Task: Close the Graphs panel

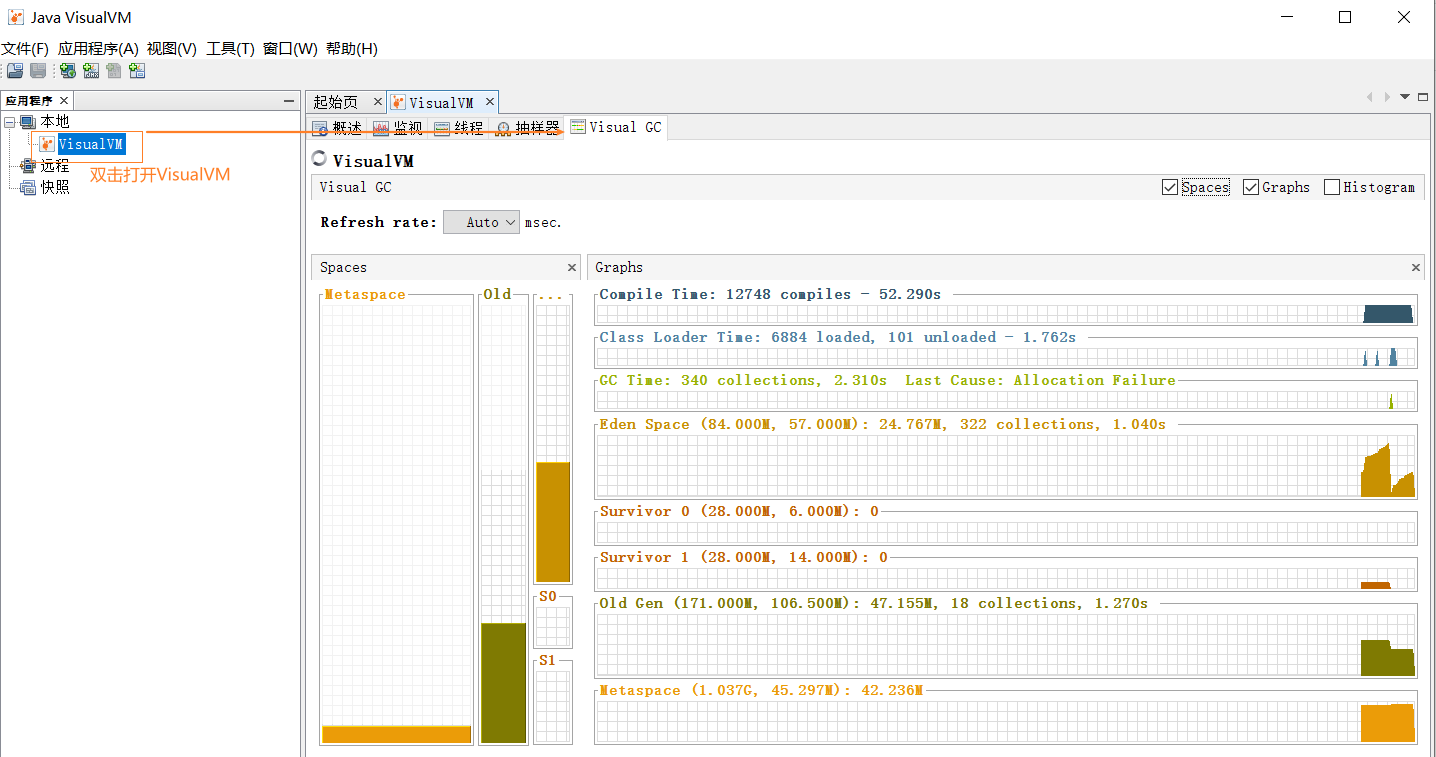Action: click(x=1416, y=268)
